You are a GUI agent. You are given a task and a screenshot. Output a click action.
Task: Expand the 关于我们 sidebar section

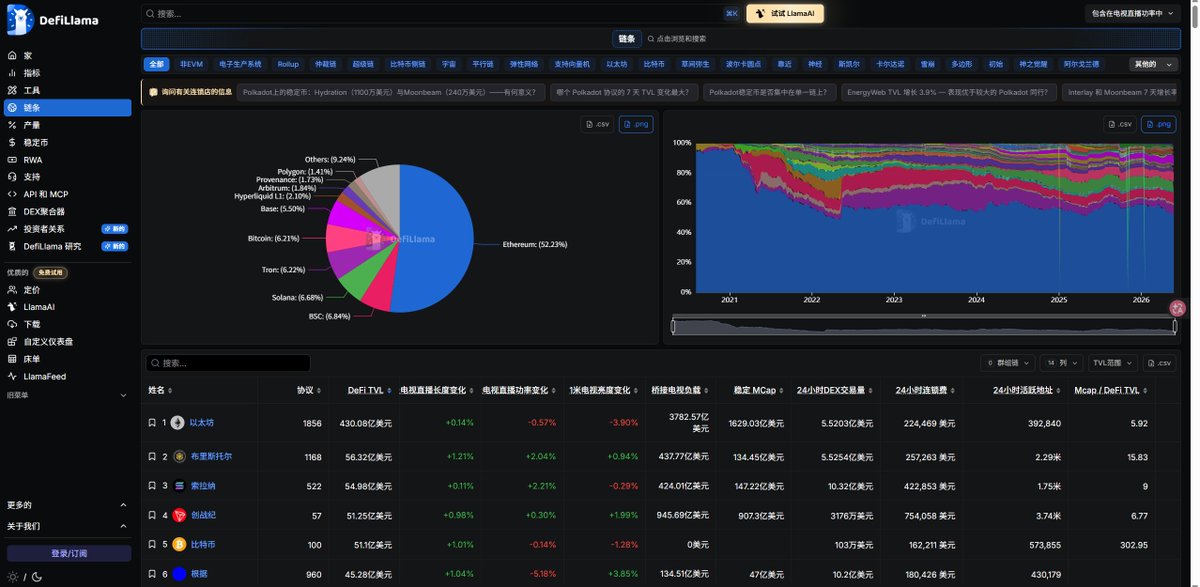pos(66,526)
